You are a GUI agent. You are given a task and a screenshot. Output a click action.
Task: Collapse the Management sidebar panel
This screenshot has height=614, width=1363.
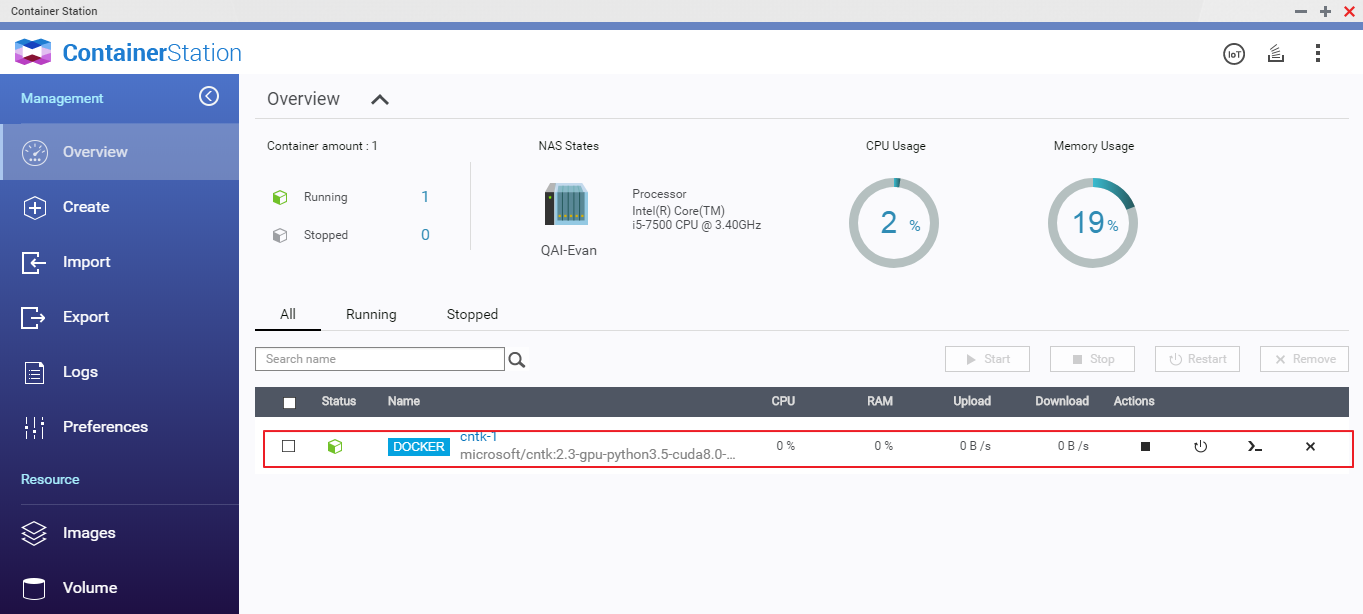(209, 96)
